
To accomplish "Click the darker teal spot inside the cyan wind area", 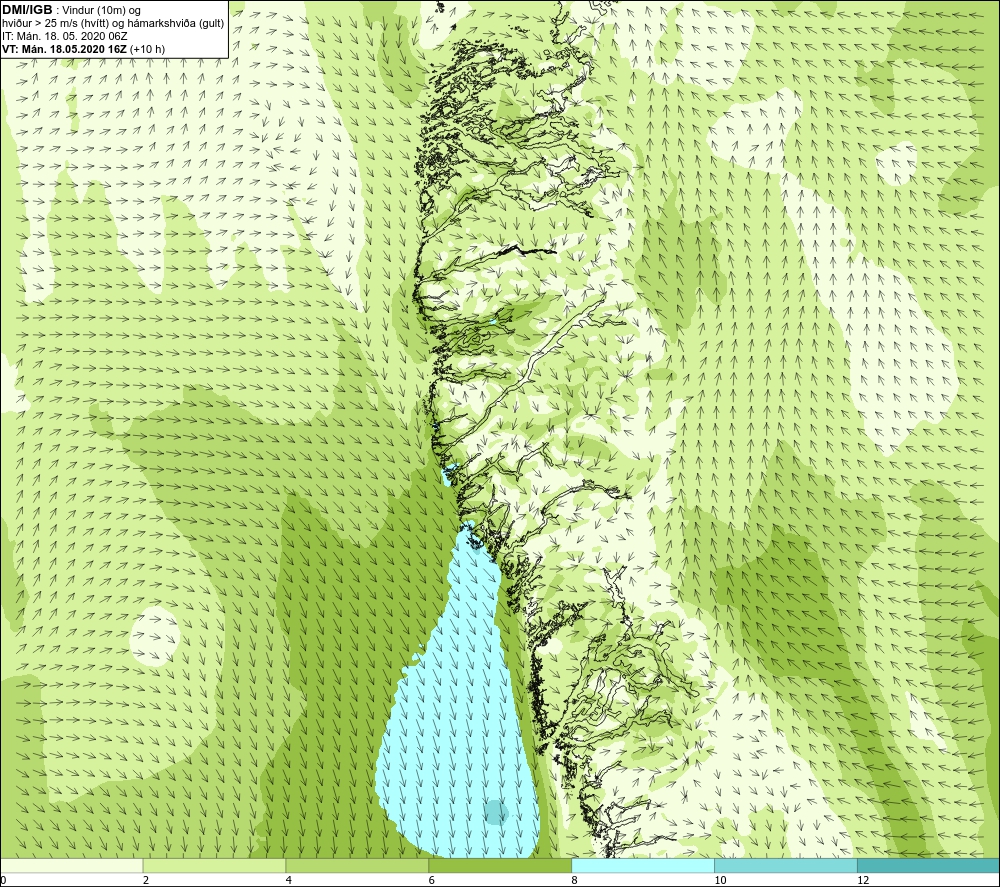I will tap(495, 813).
